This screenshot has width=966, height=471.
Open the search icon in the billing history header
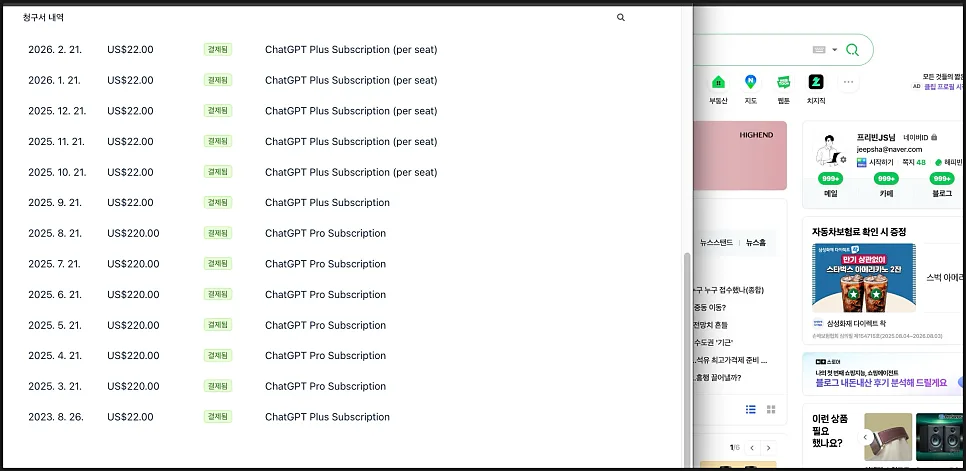point(620,18)
